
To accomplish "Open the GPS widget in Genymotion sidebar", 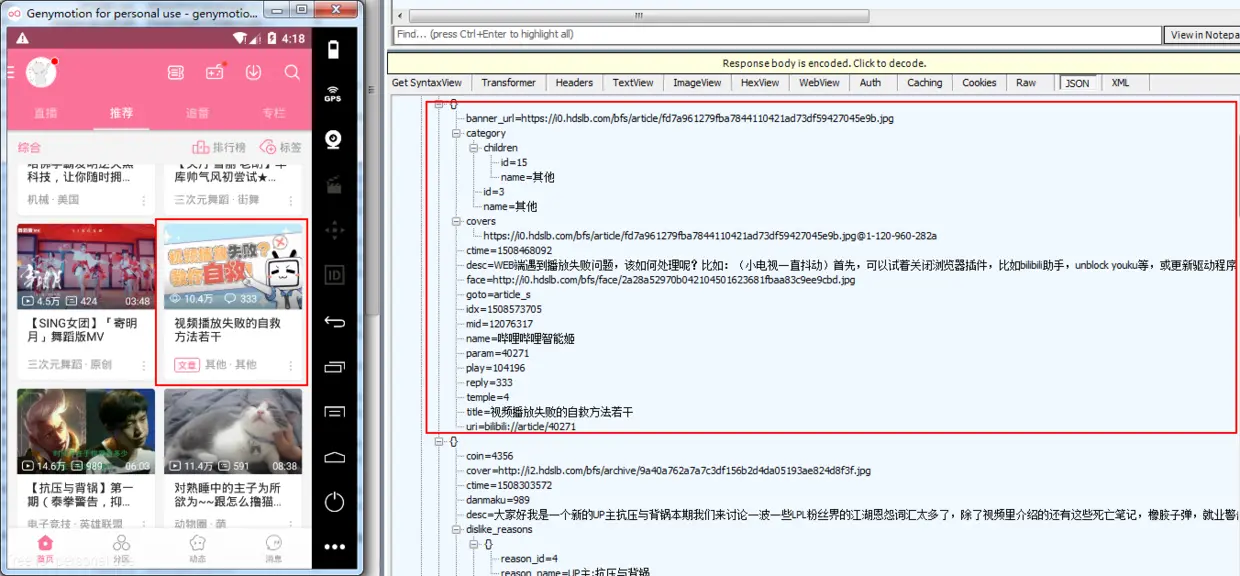I will [333, 95].
